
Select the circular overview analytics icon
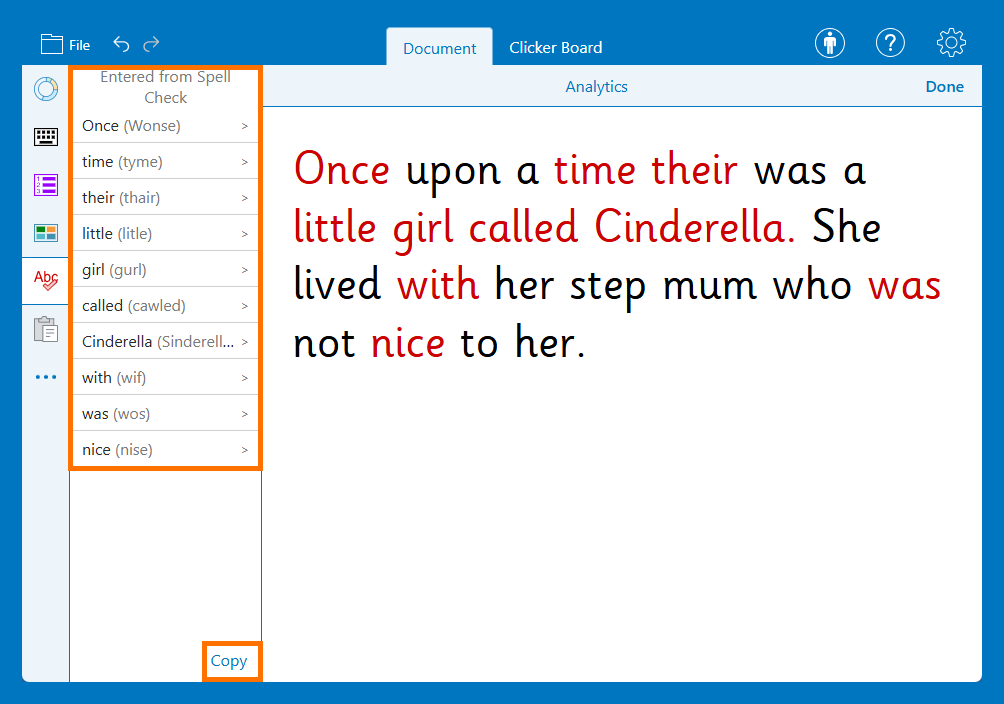coord(46,89)
